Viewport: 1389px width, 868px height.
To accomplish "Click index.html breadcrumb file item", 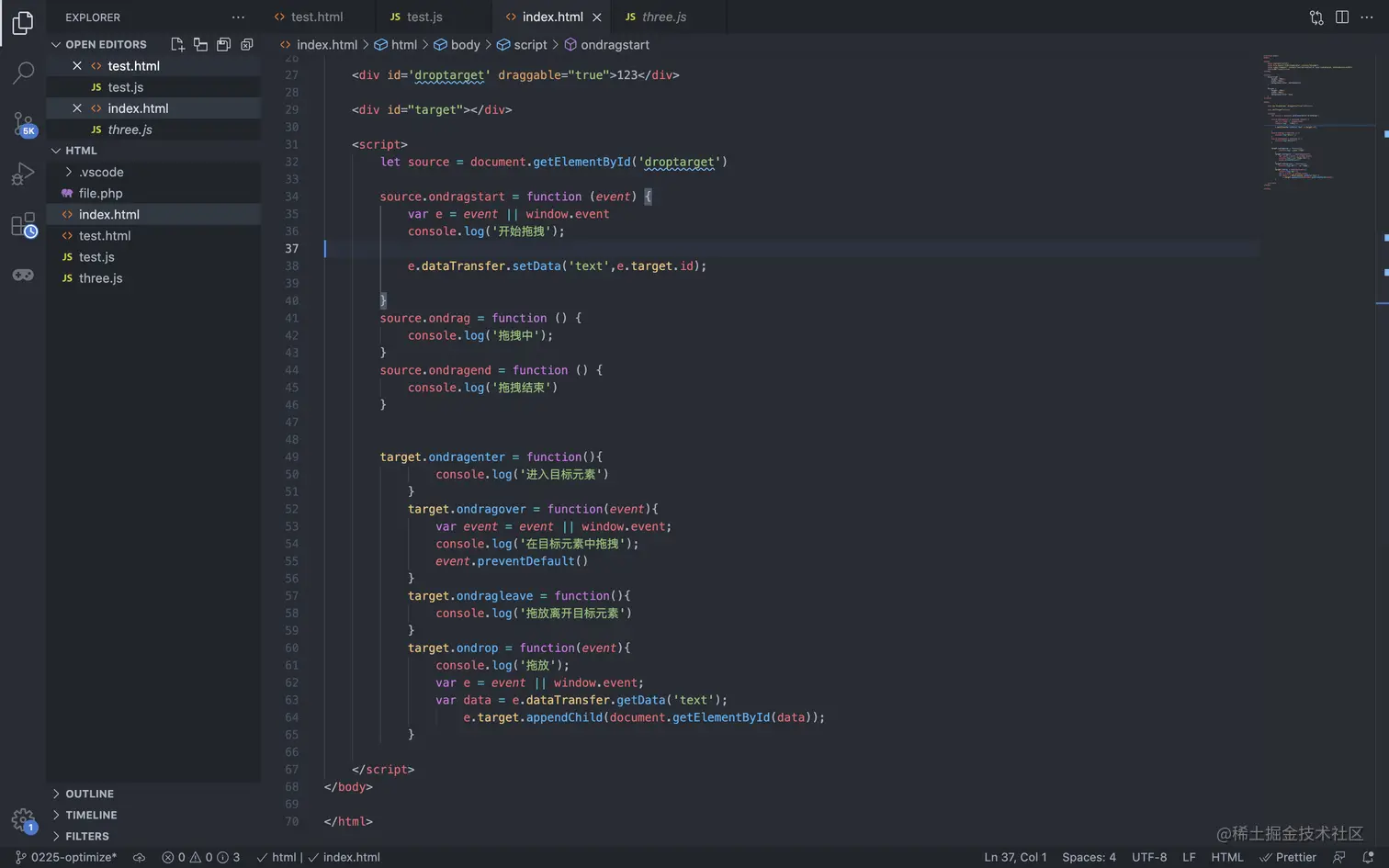I will click(319, 45).
